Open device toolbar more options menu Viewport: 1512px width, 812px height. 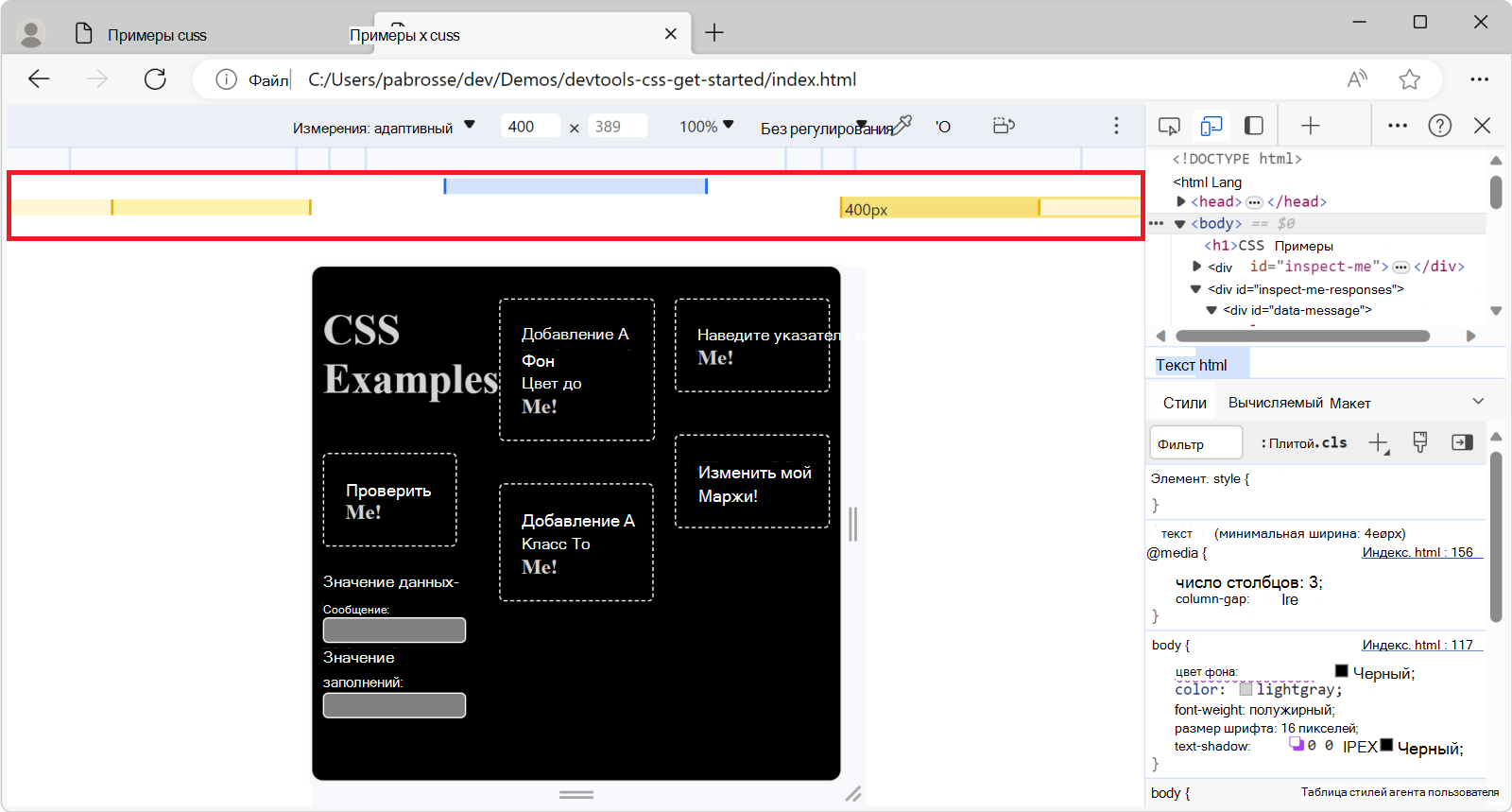[x=1116, y=126]
